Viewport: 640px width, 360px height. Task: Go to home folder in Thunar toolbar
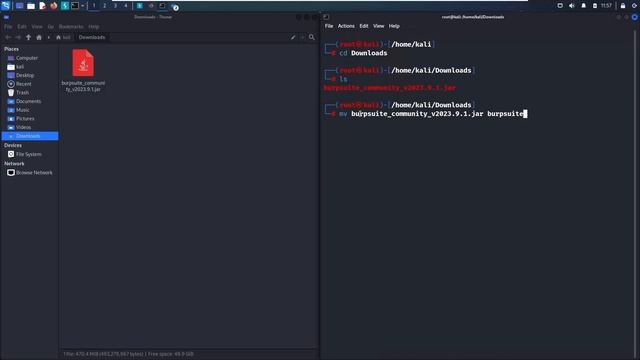39,37
